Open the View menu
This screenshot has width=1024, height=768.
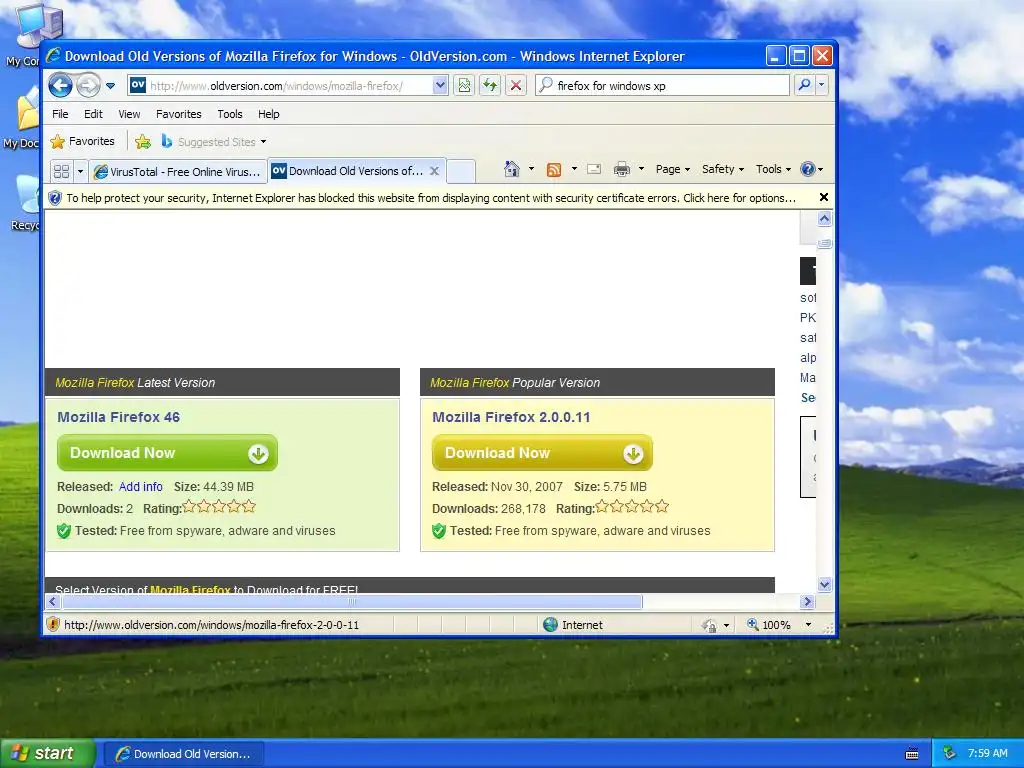coord(129,114)
